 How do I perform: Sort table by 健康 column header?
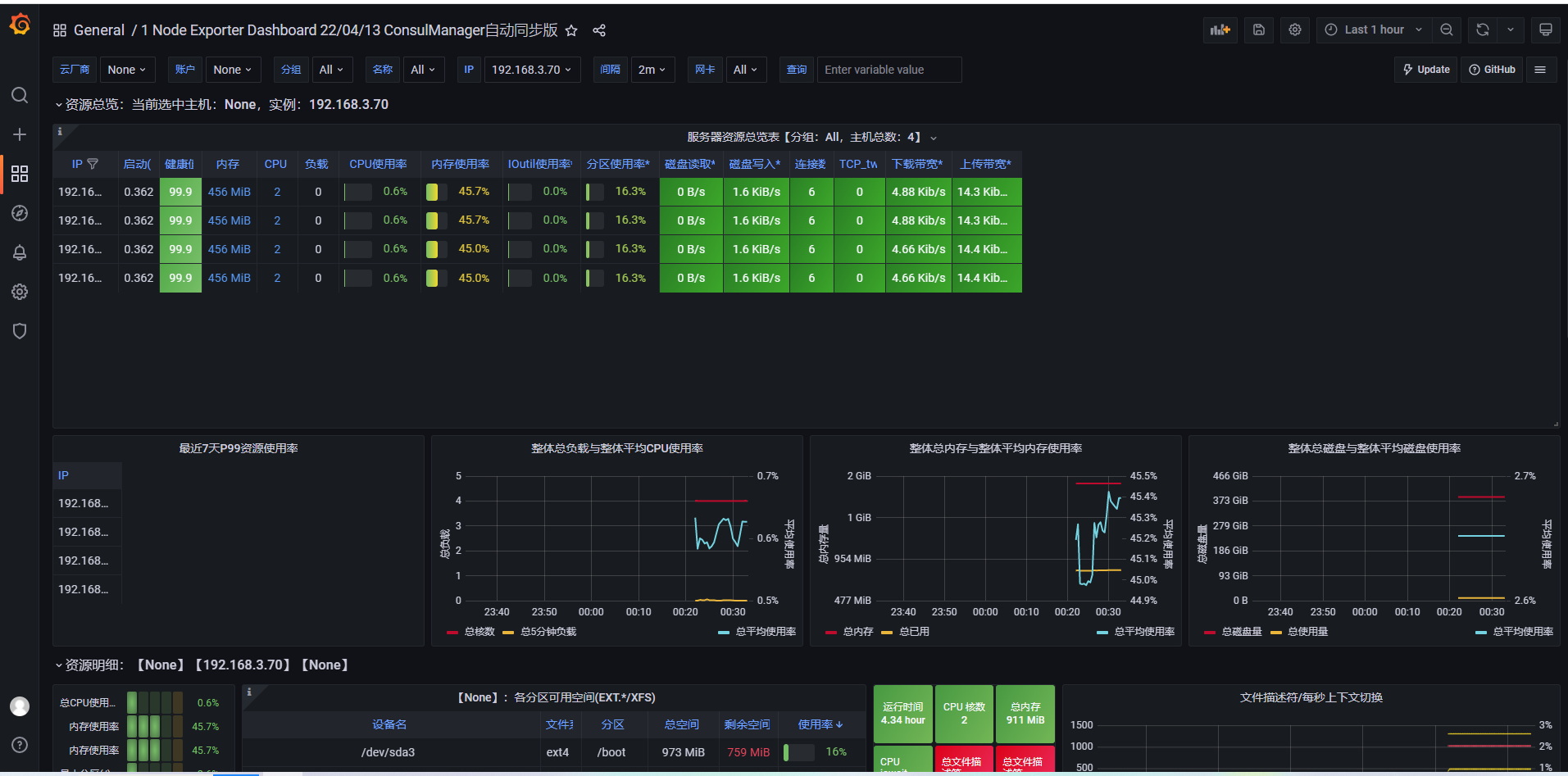(x=180, y=164)
